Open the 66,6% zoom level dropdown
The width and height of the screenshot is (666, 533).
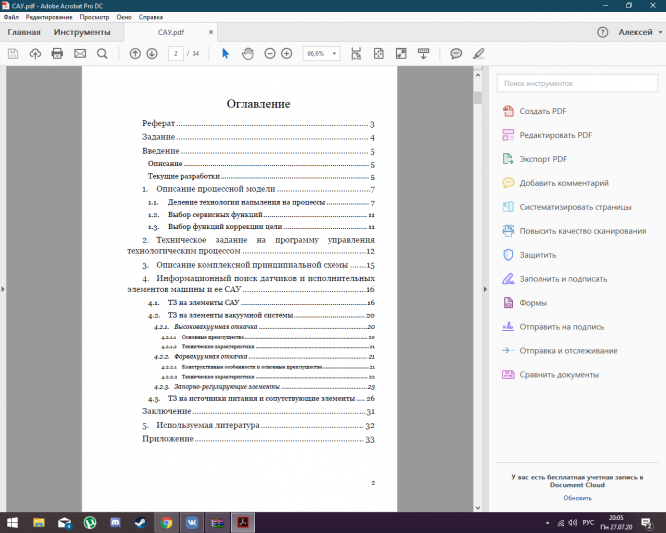(322, 53)
